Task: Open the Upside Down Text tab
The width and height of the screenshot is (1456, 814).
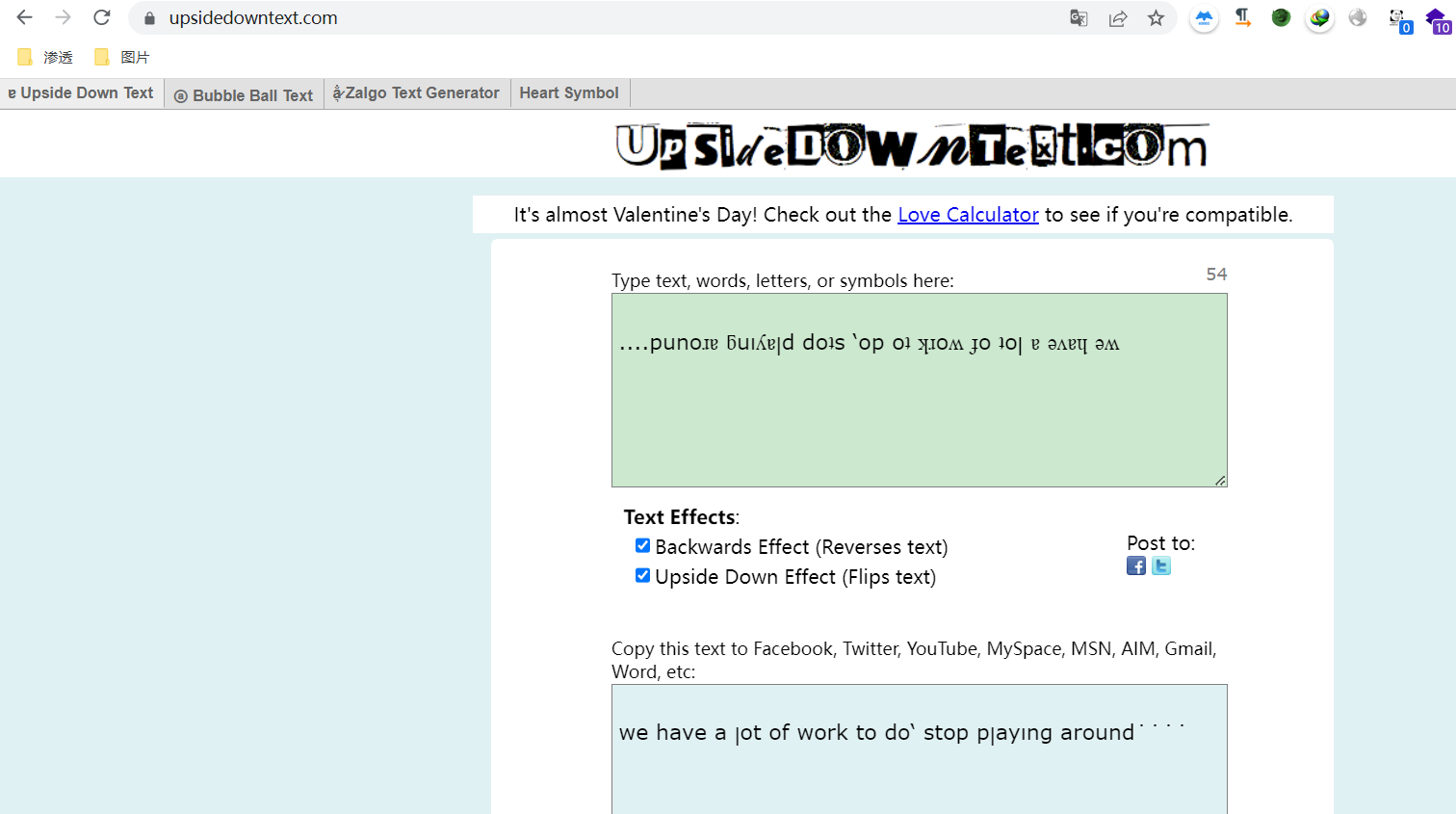Action: pyautogui.click(x=81, y=93)
